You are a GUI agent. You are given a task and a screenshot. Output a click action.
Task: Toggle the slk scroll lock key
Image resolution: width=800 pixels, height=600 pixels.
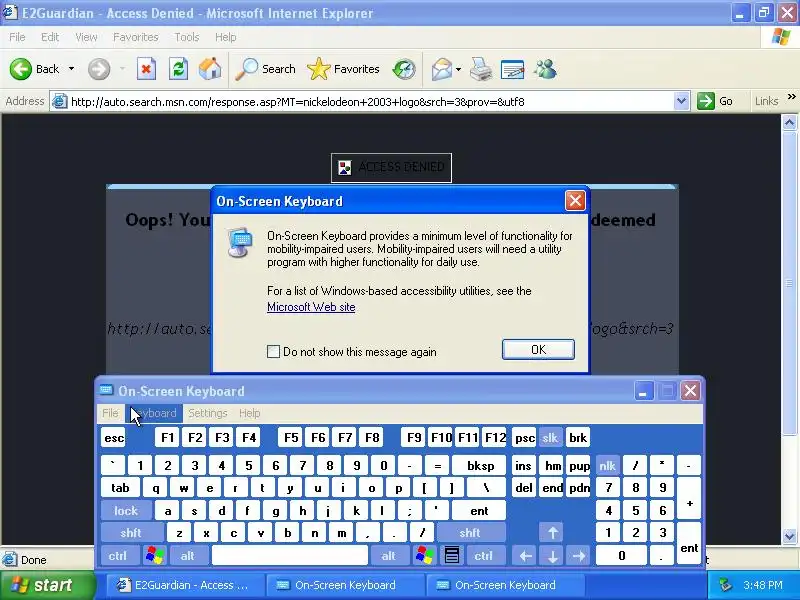pyautogui.click(x=550, y=438)
